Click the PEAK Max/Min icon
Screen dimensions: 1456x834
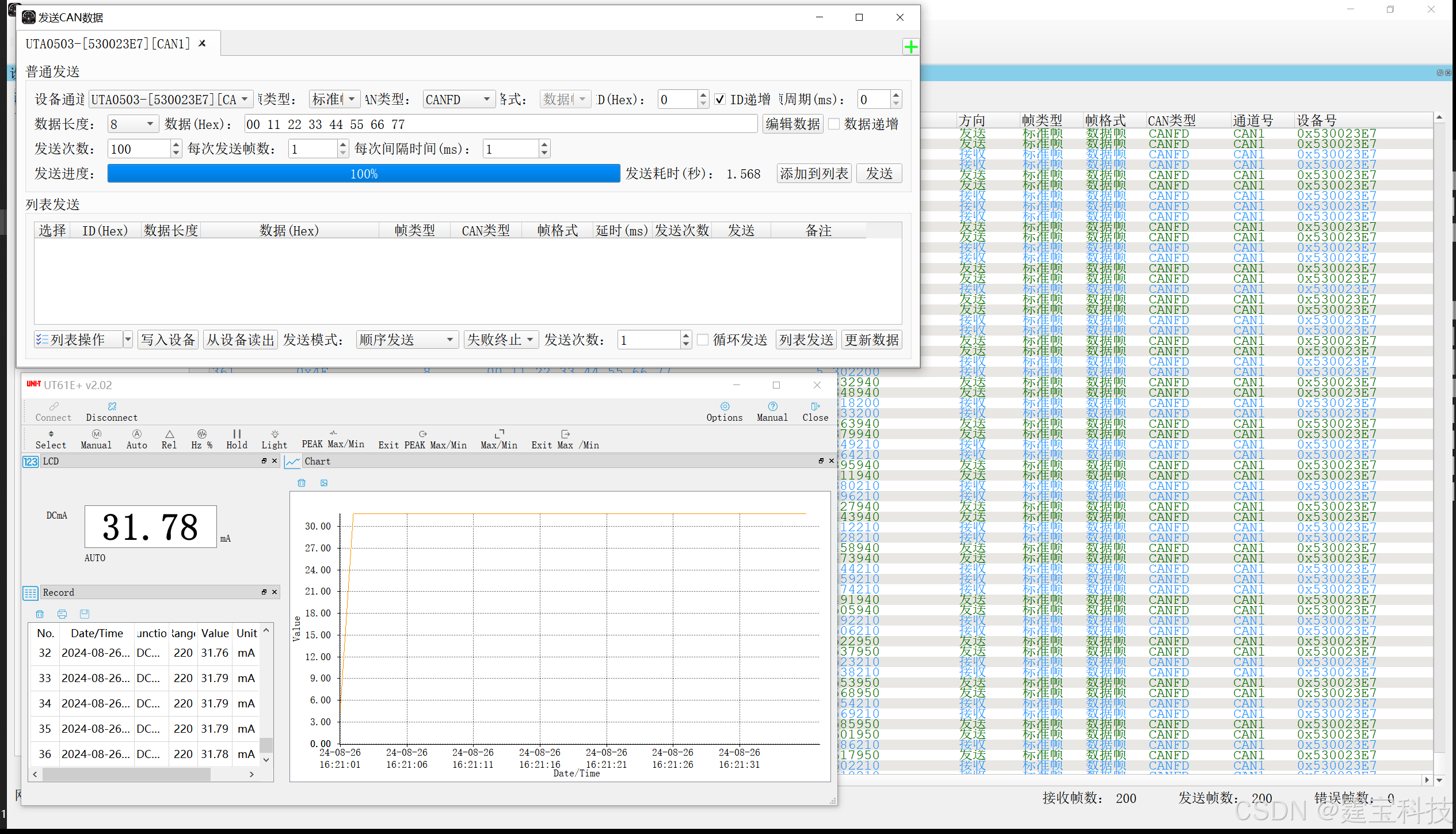(x=333, y=433)
